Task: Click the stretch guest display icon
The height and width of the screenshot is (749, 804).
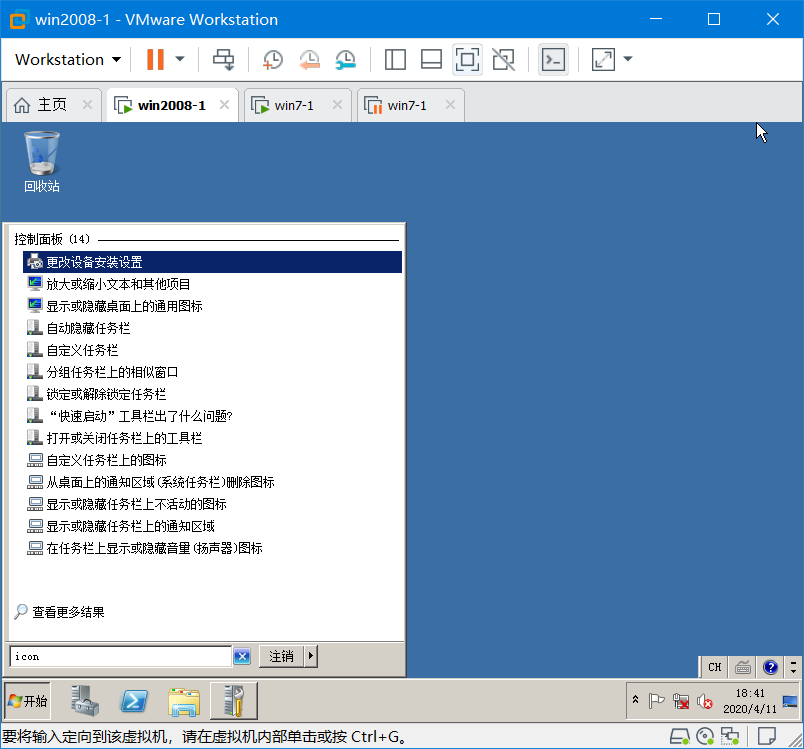Action: [603, 59]
